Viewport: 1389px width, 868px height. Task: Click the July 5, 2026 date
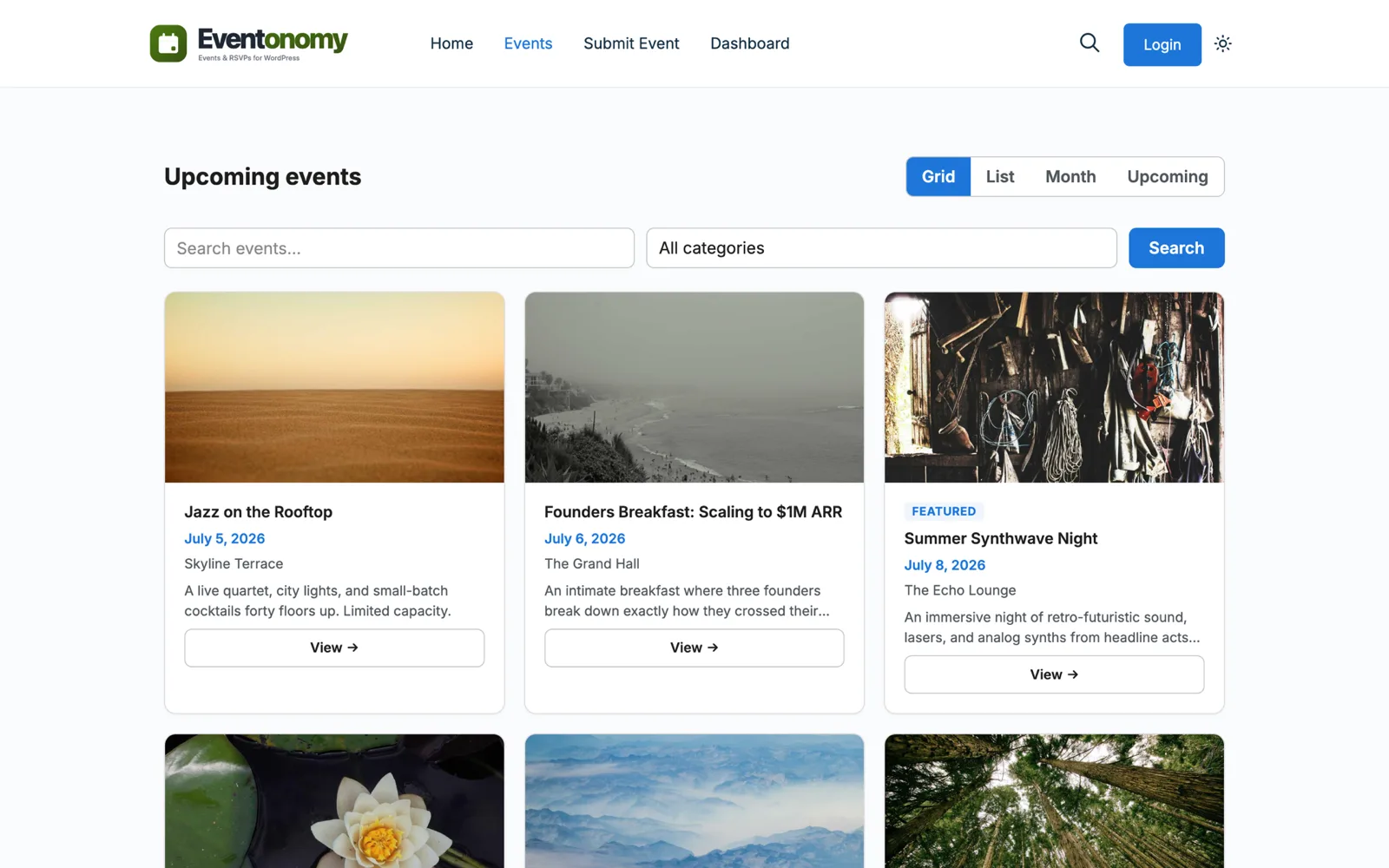224,538
